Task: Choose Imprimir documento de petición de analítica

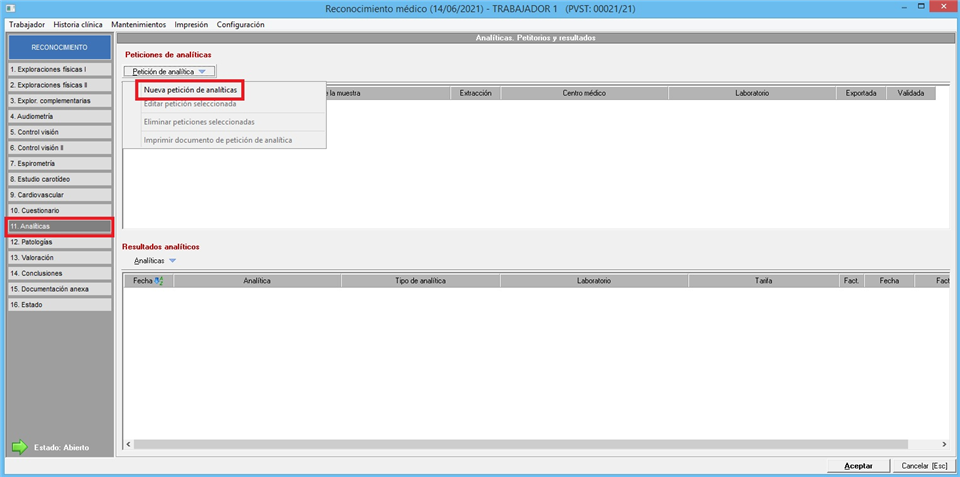Action: [x=217, y=140]
